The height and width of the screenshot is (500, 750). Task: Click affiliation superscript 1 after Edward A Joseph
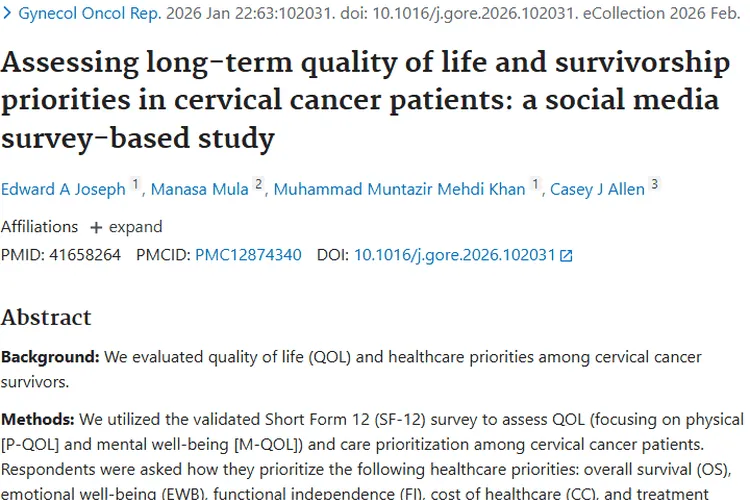point(136,185)
